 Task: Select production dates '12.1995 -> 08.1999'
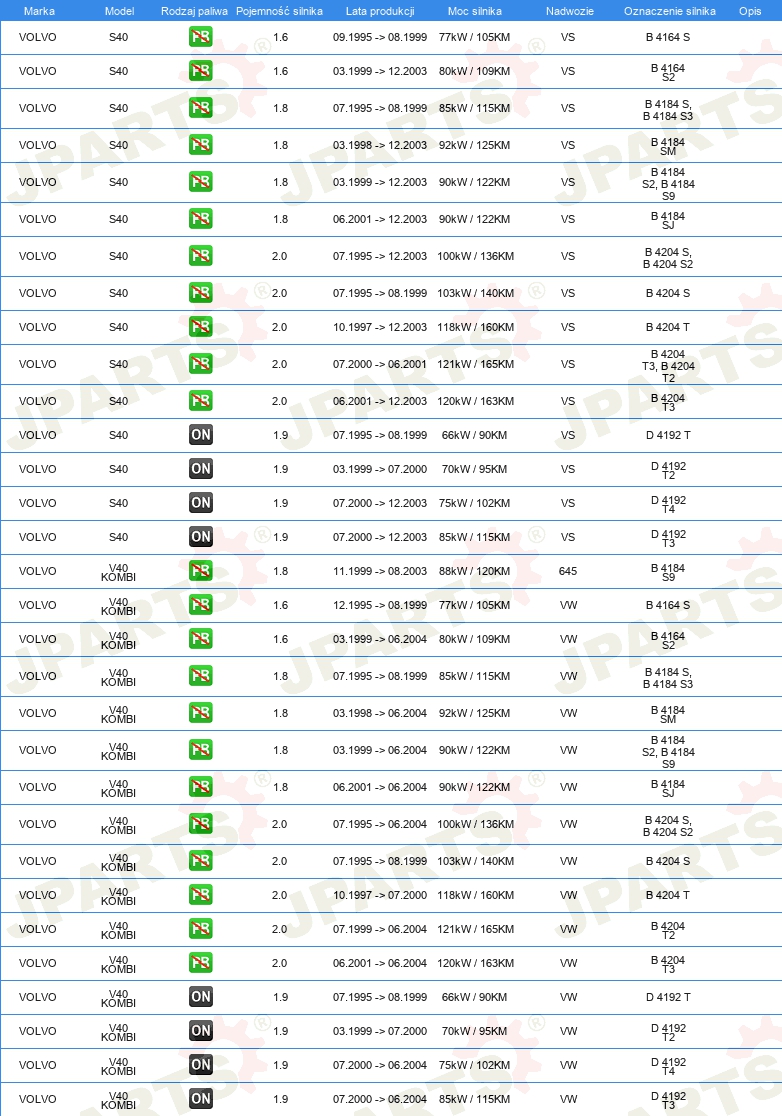(380, 605)
